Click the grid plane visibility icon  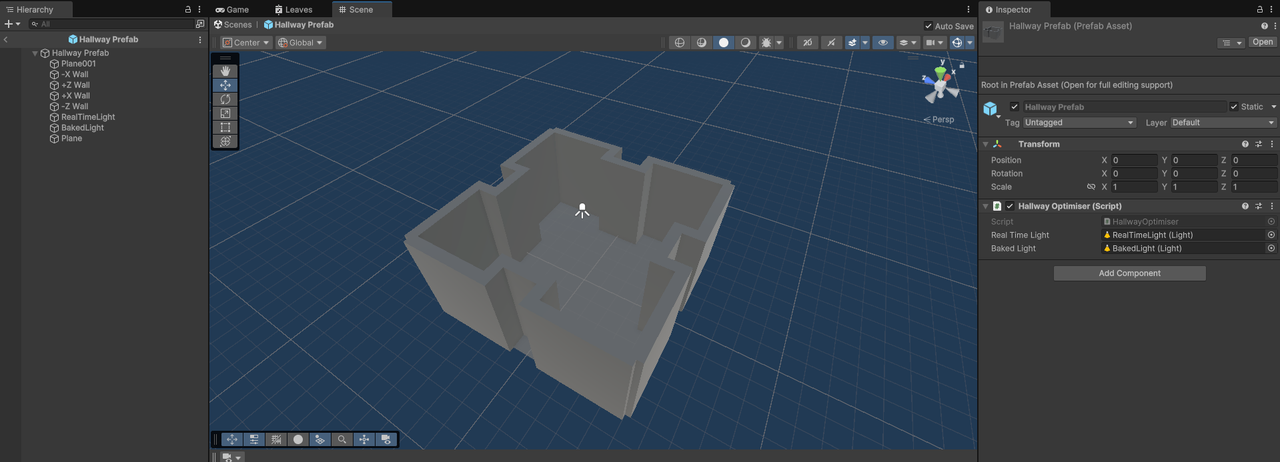point(320,439)
